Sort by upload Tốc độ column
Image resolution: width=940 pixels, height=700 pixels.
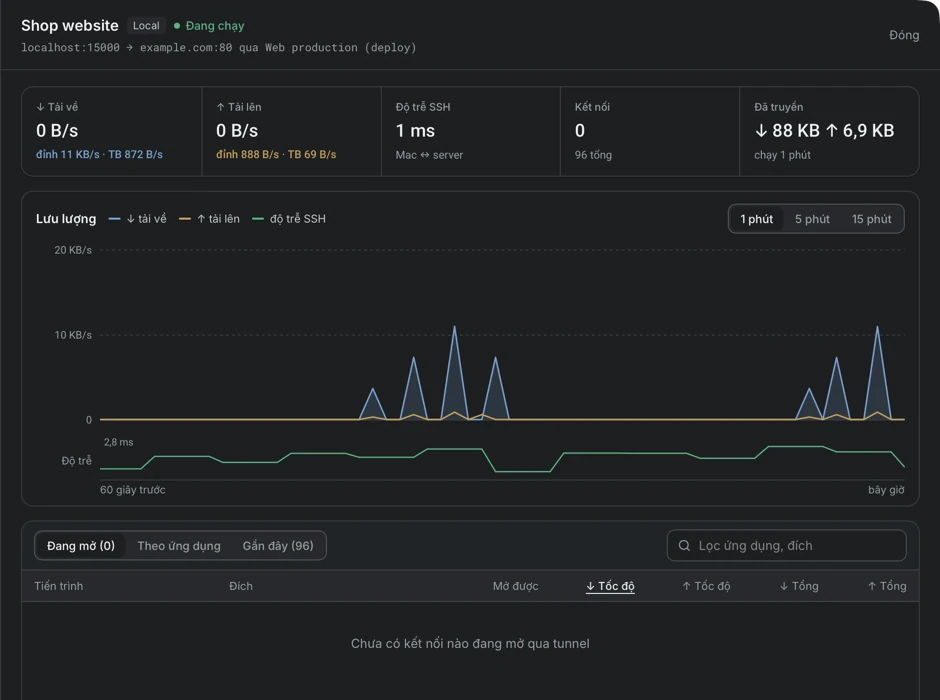[706, 586]
